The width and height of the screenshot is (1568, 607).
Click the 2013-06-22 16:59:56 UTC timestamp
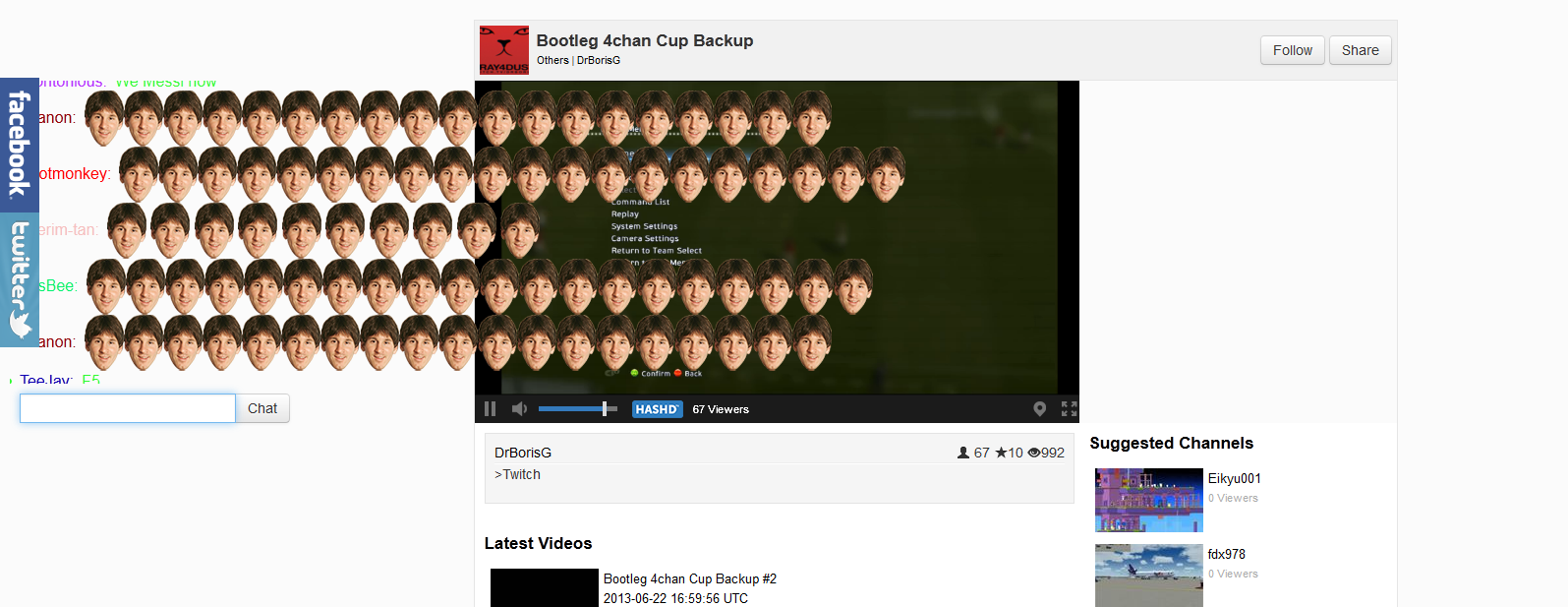point(675,598)
